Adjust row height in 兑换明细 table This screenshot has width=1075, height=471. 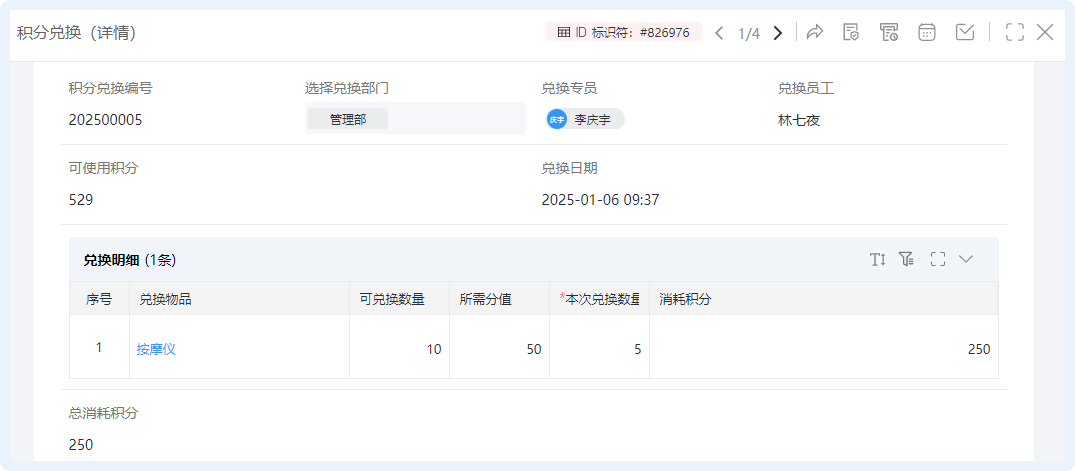(878, 259)
